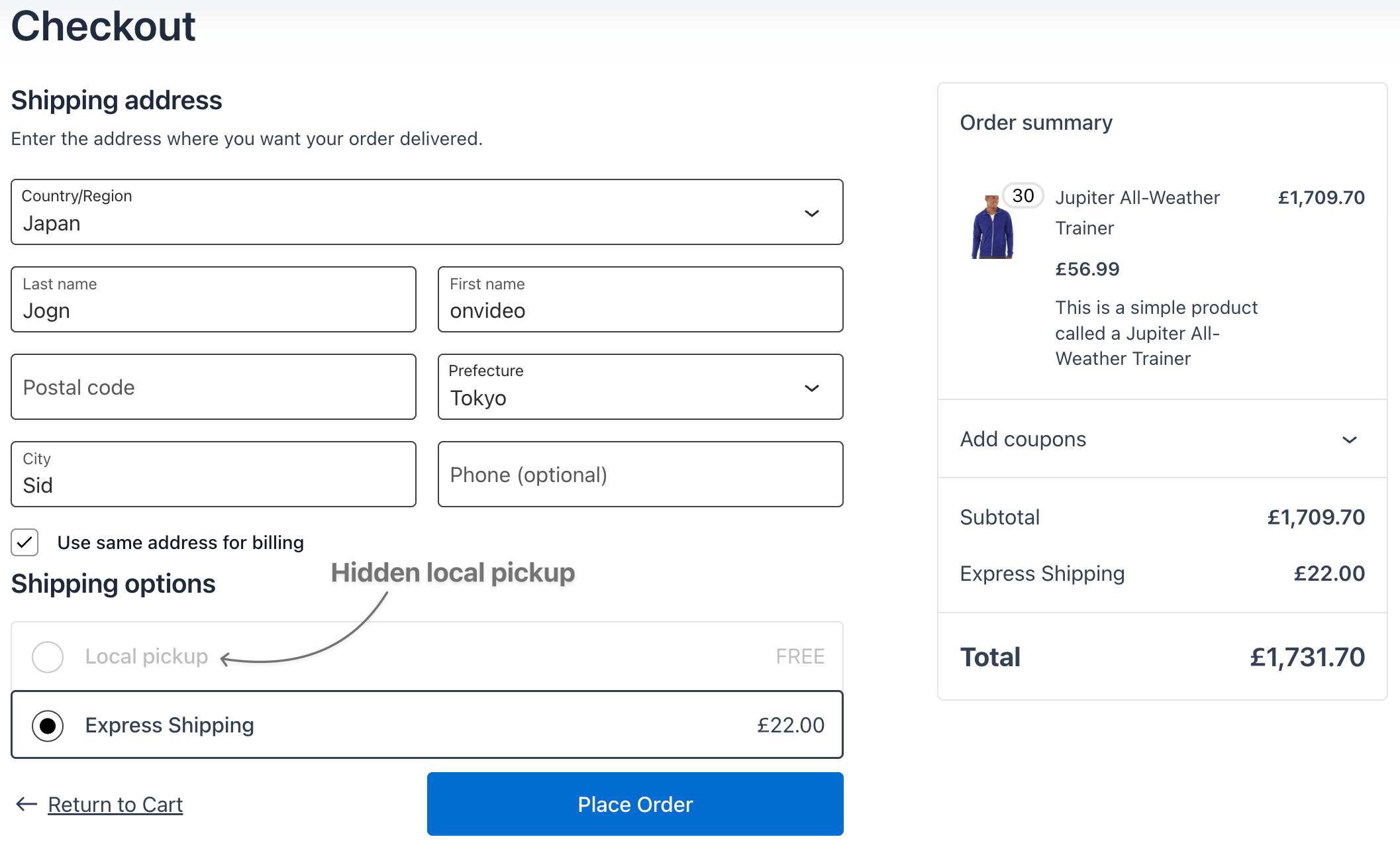
Task: Expand the Add coupons section
Action: point(1023,439)
